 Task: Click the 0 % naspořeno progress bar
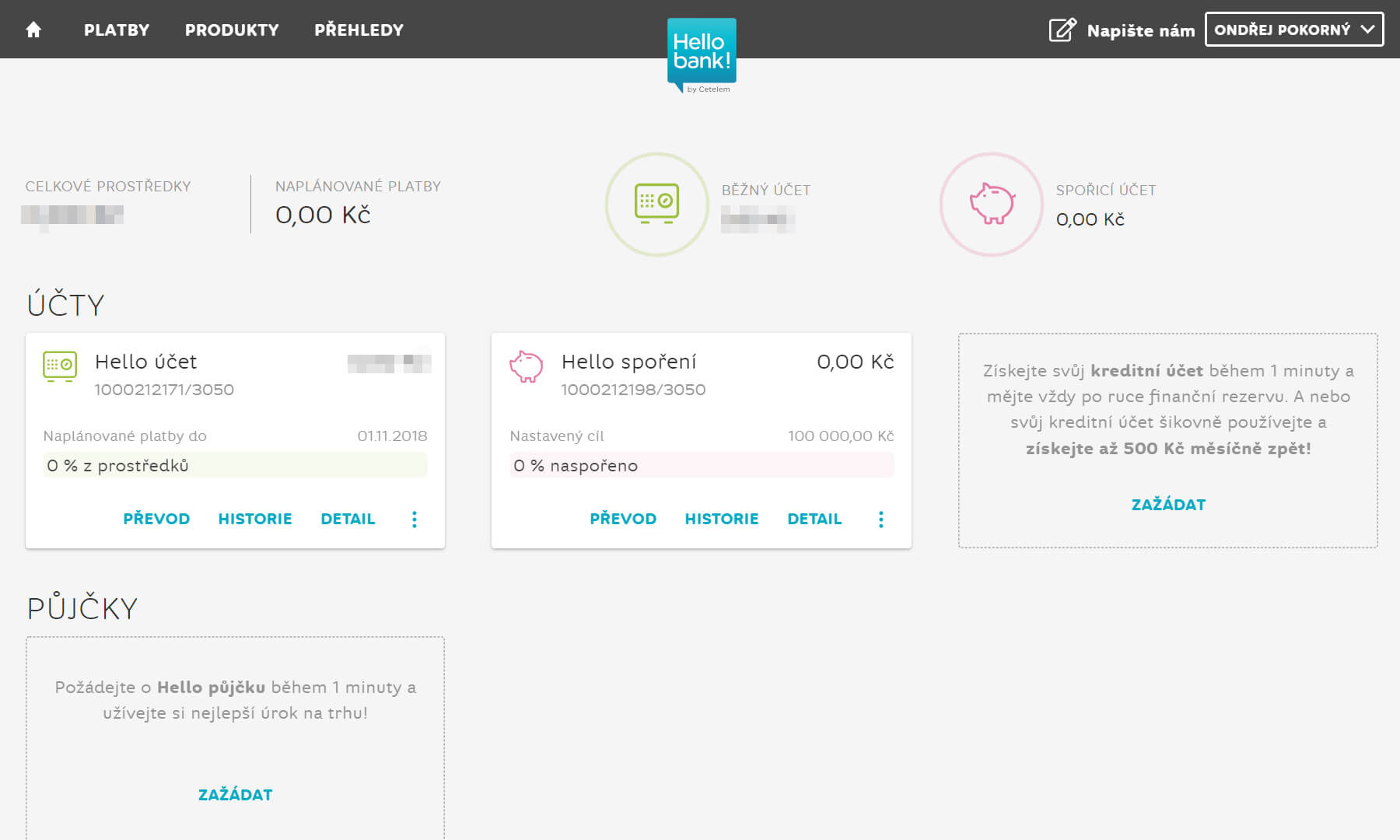coord(702,465)
